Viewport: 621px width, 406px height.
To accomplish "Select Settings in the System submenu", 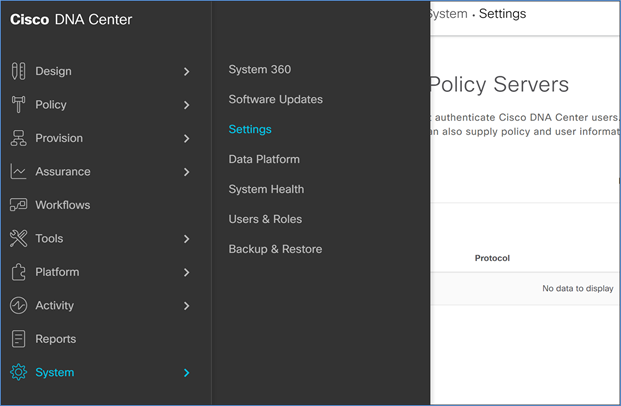I will pyautogui.click(x=250, y=130).
